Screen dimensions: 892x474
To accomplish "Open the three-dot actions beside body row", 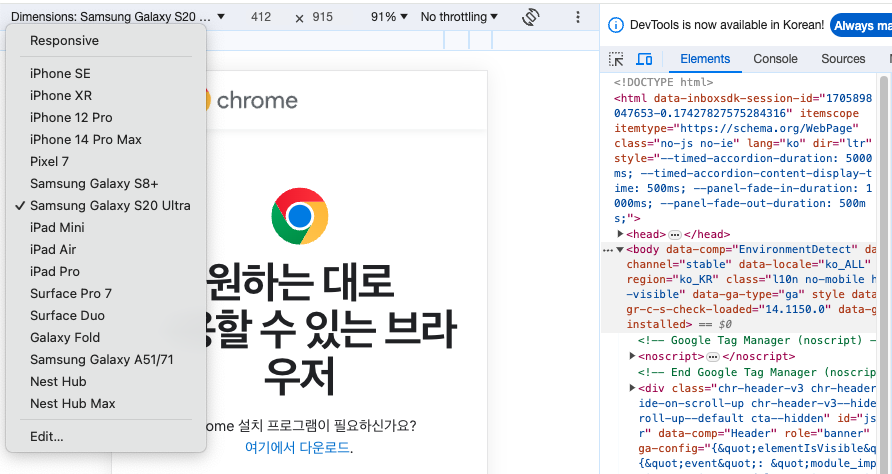I will coord(608,250).
